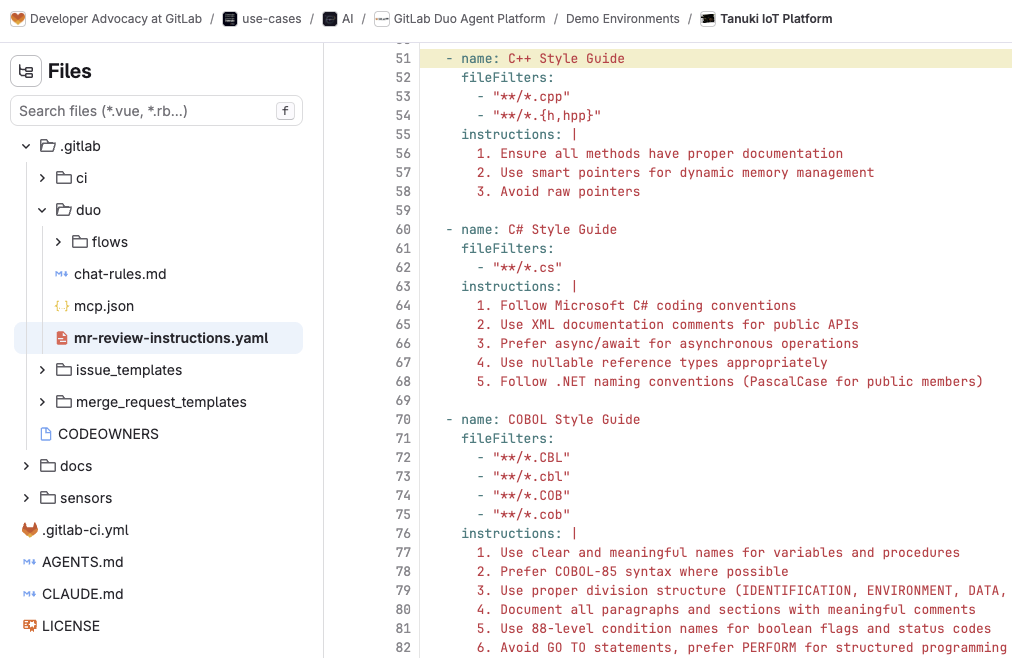Open chat-rules.md in the file tree
The height and width of the screenshot is (658, 1012).
click(x=120, y=274)
